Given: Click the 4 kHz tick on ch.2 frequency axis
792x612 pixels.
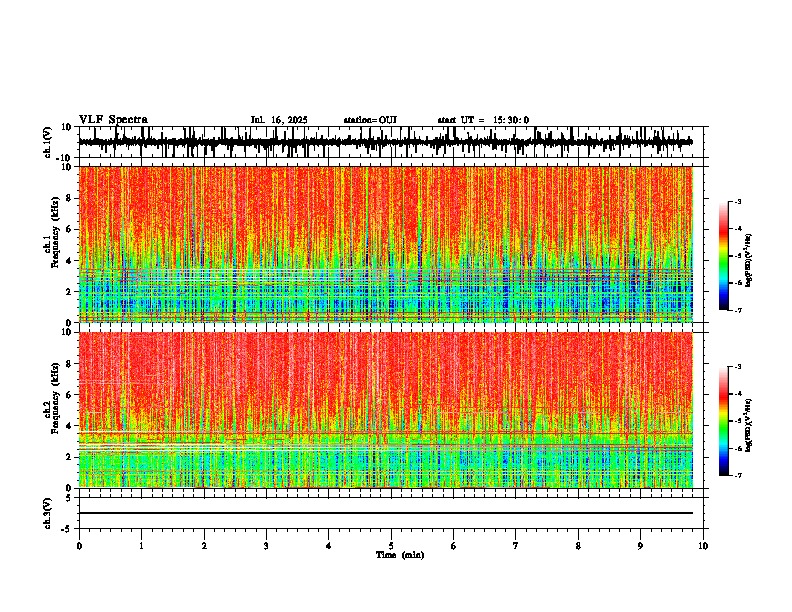Looking at the screenshot, I should coord(69,426).
